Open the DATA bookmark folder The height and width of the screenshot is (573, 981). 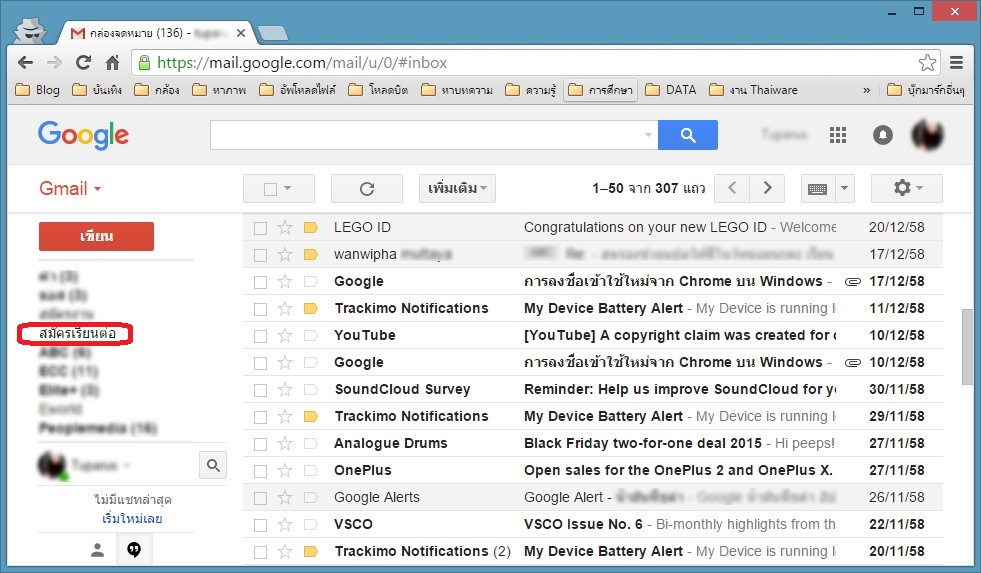(x=671, y=90)
